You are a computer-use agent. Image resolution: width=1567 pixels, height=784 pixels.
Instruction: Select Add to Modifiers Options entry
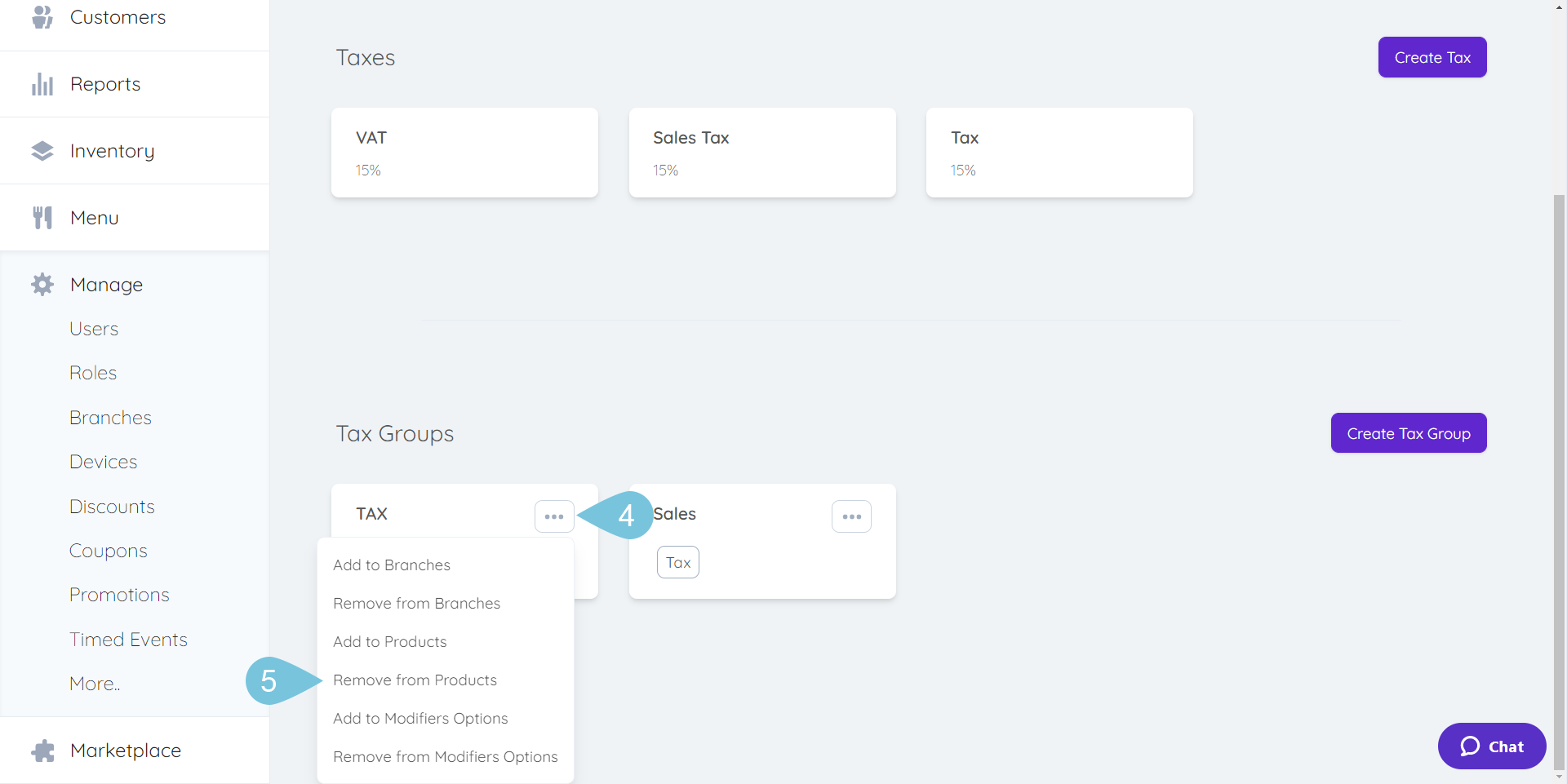tap(420, 719)
